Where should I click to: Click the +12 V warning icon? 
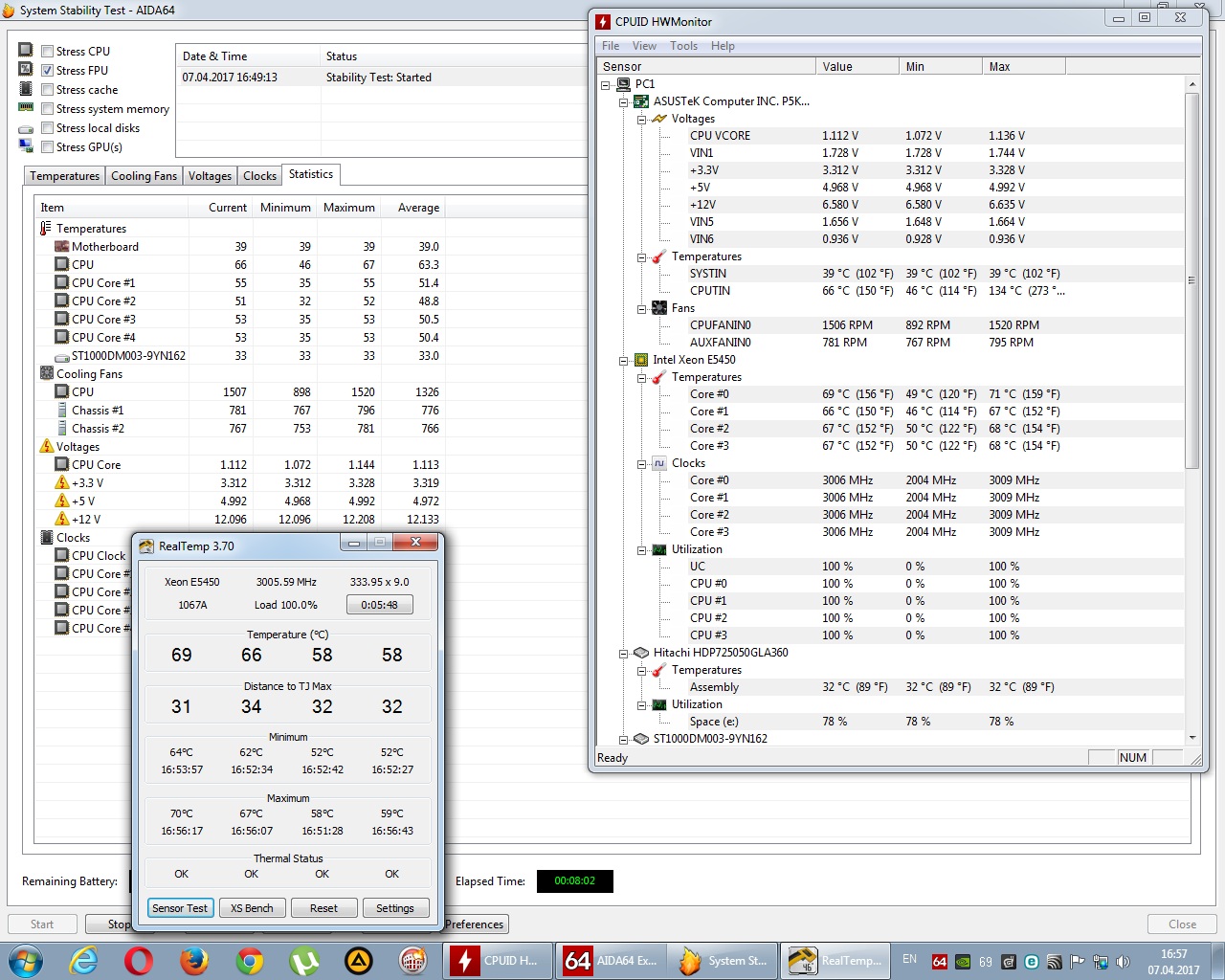point(62,520)
